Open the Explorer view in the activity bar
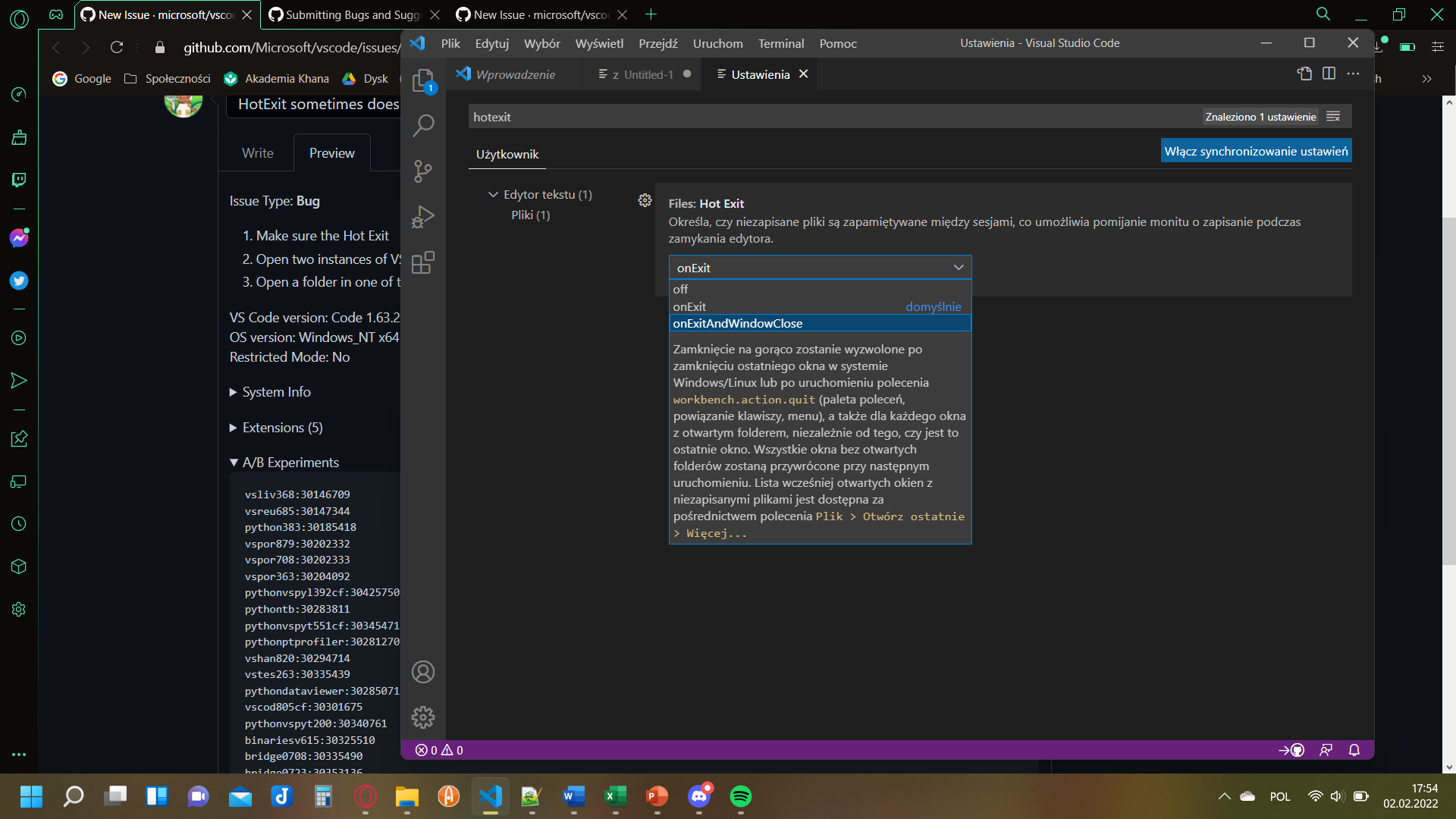Screen dimensions: 1456x819 pyautogui.click(x=422, y=80)
